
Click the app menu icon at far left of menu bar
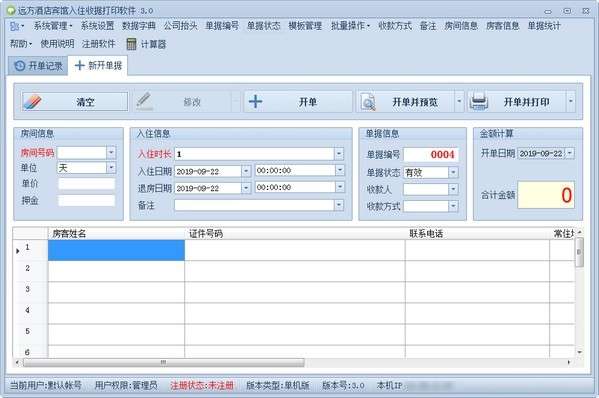pos(16,26)
